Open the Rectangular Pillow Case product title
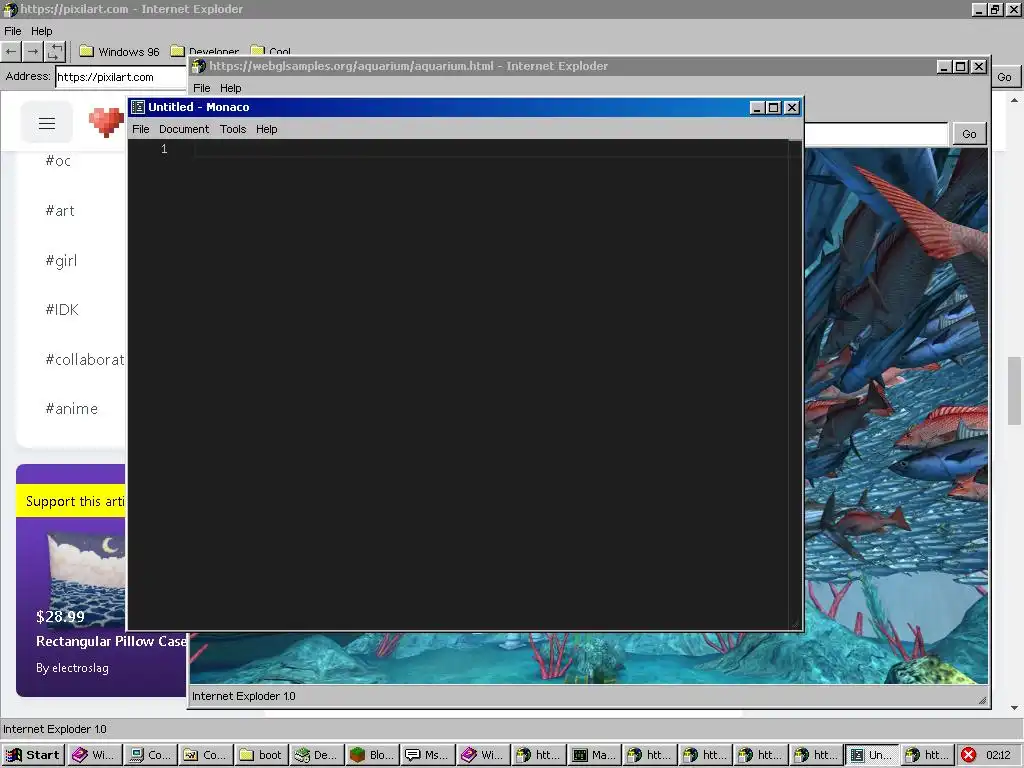The image size is (1024, 768). point(111,641)
